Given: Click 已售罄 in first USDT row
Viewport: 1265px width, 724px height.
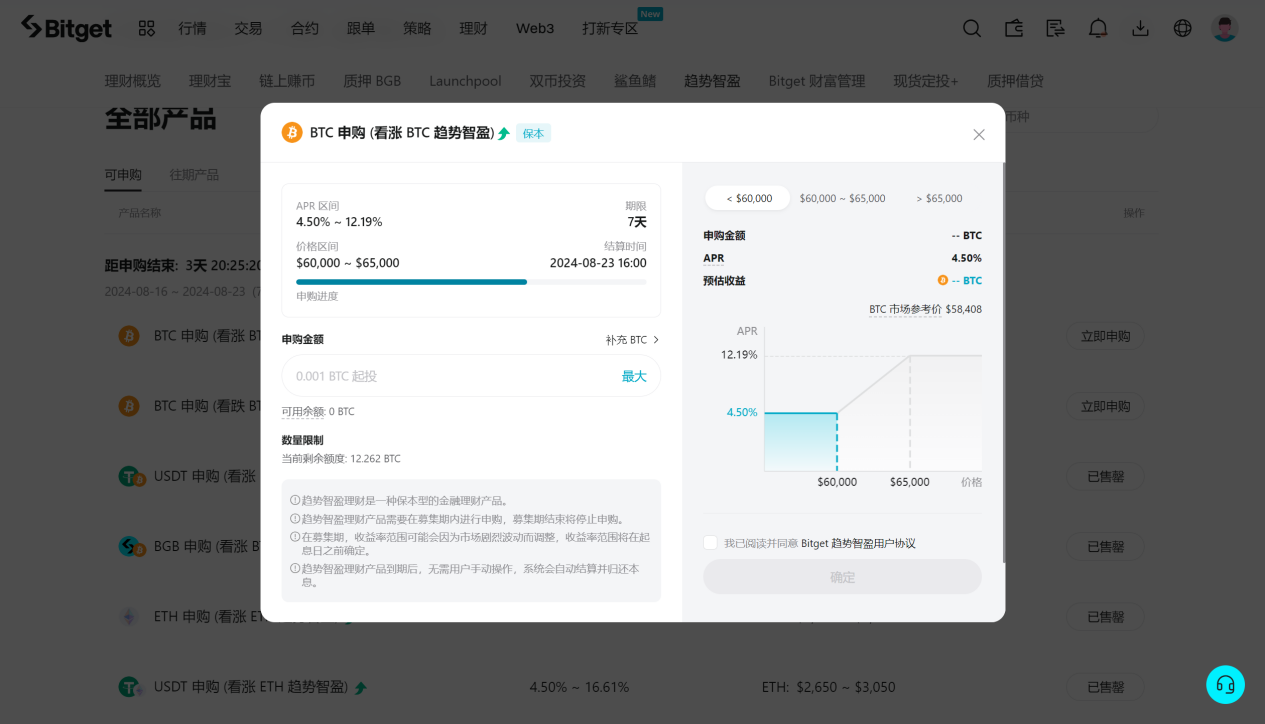Looking at the screenshot, I should 1105,476.
